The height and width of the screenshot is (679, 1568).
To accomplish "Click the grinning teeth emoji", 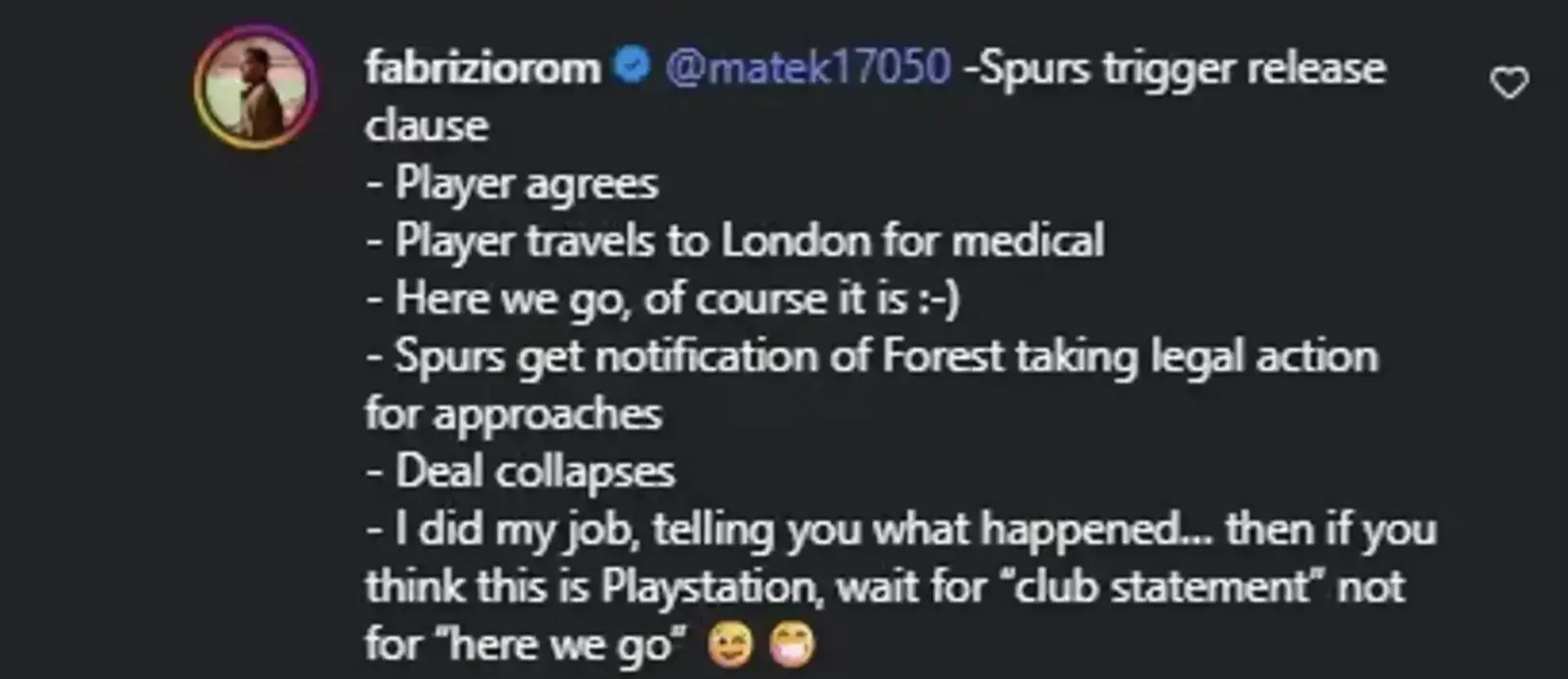I will [791, 645].
